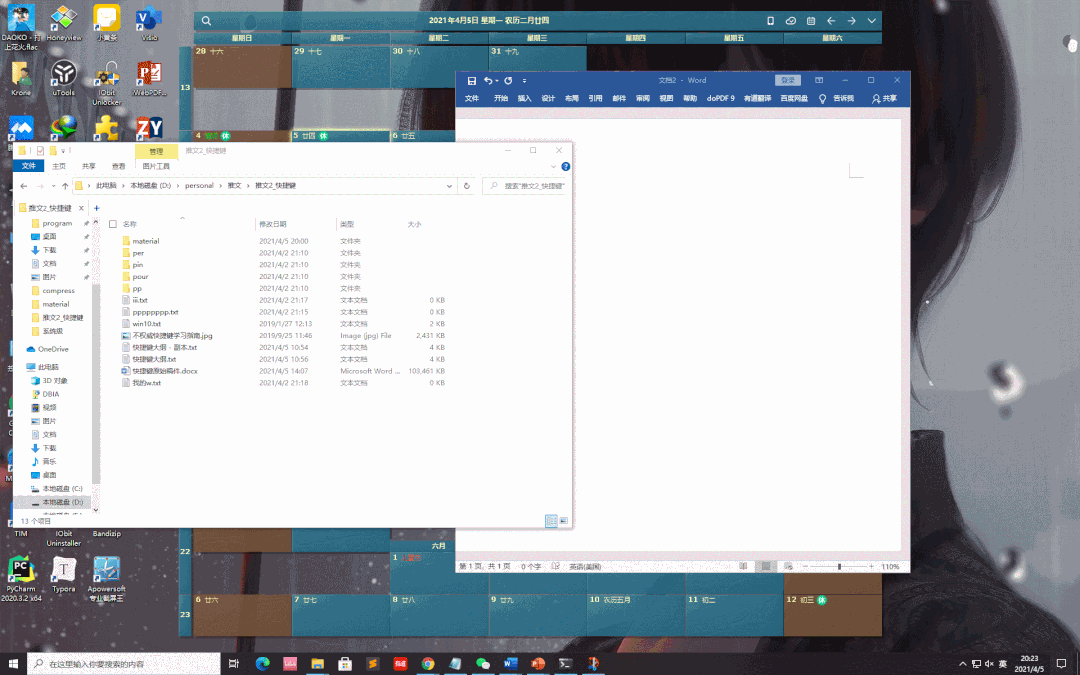Open Word's Customize Quick Access Toolbar arrow
Image resolution: width=1080 pixels, height=675 pixels.
[x=524, y=81]
